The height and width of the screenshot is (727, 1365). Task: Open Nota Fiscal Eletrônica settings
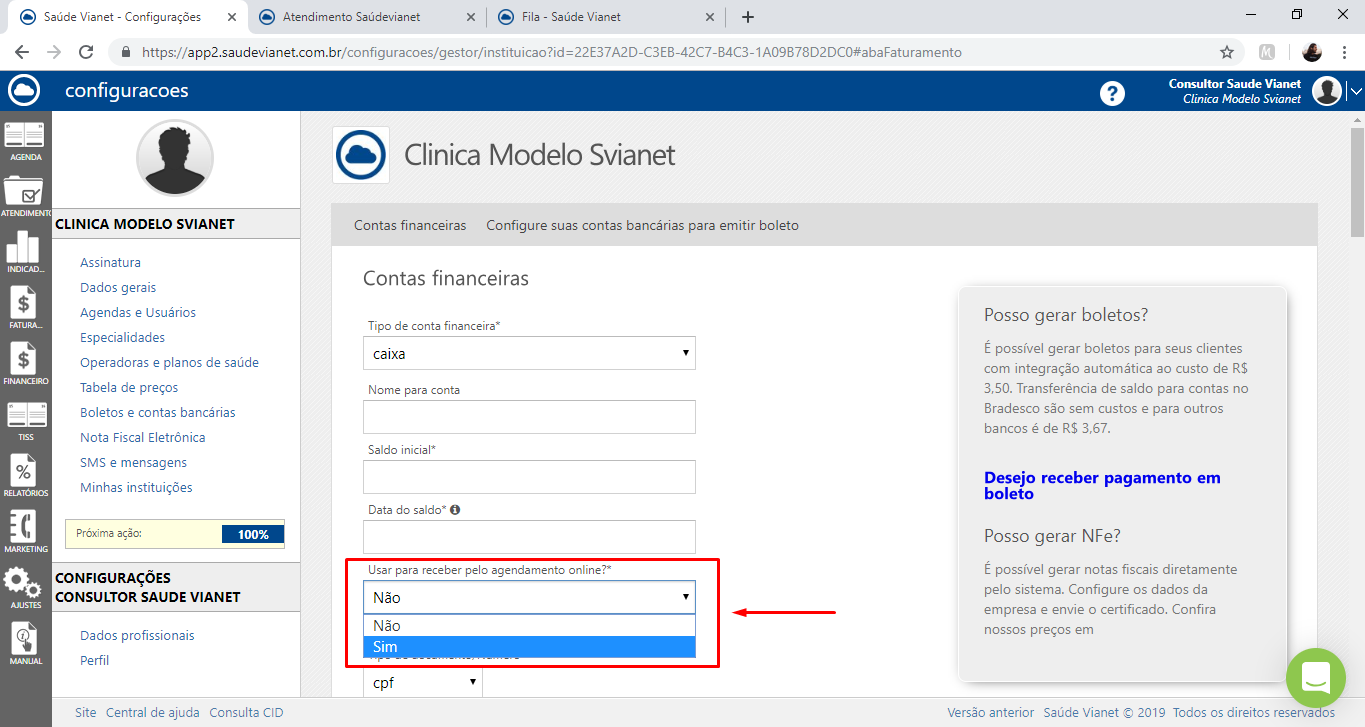point(143,437)
